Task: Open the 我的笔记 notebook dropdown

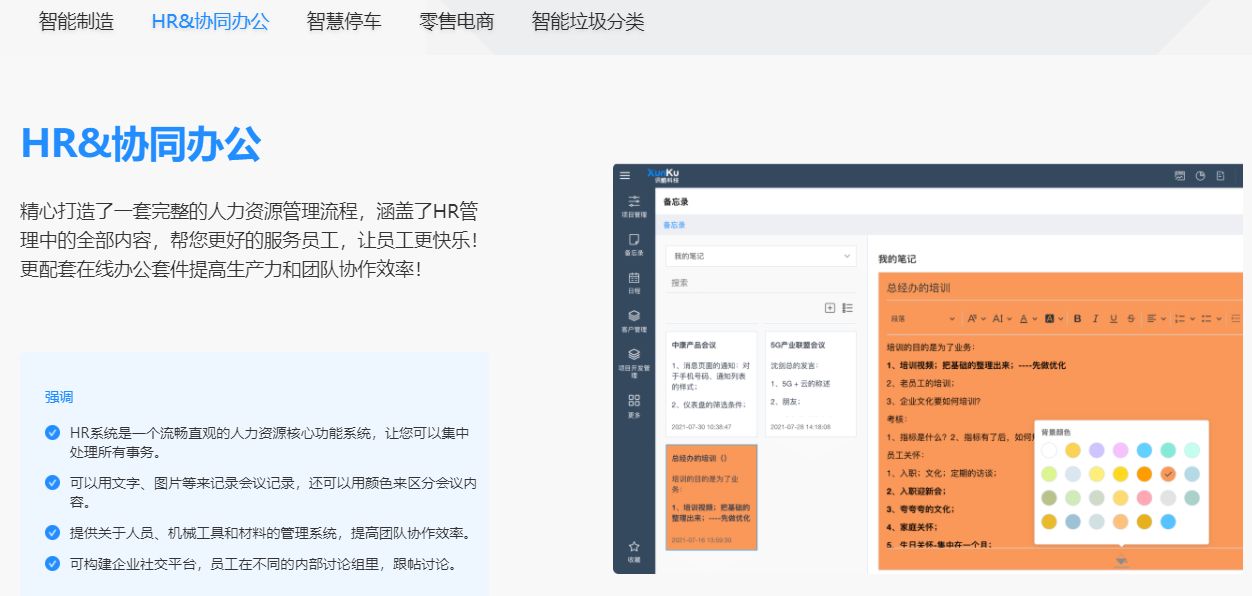Action: pyautogui.click(x=762, y=256)
